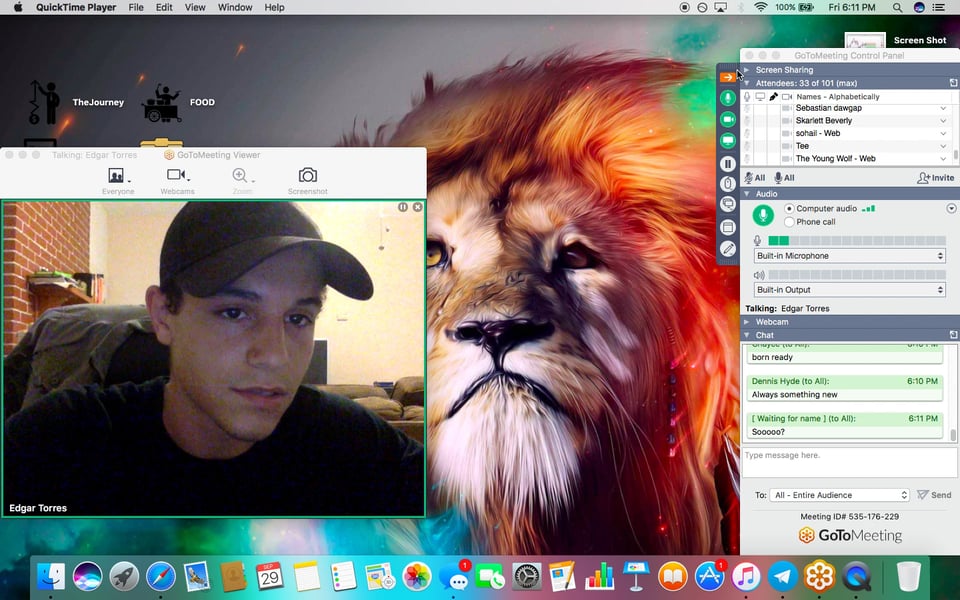Expand the Screen Sharing section
Viewport: 960px width, 600px height.
[746, 70]
